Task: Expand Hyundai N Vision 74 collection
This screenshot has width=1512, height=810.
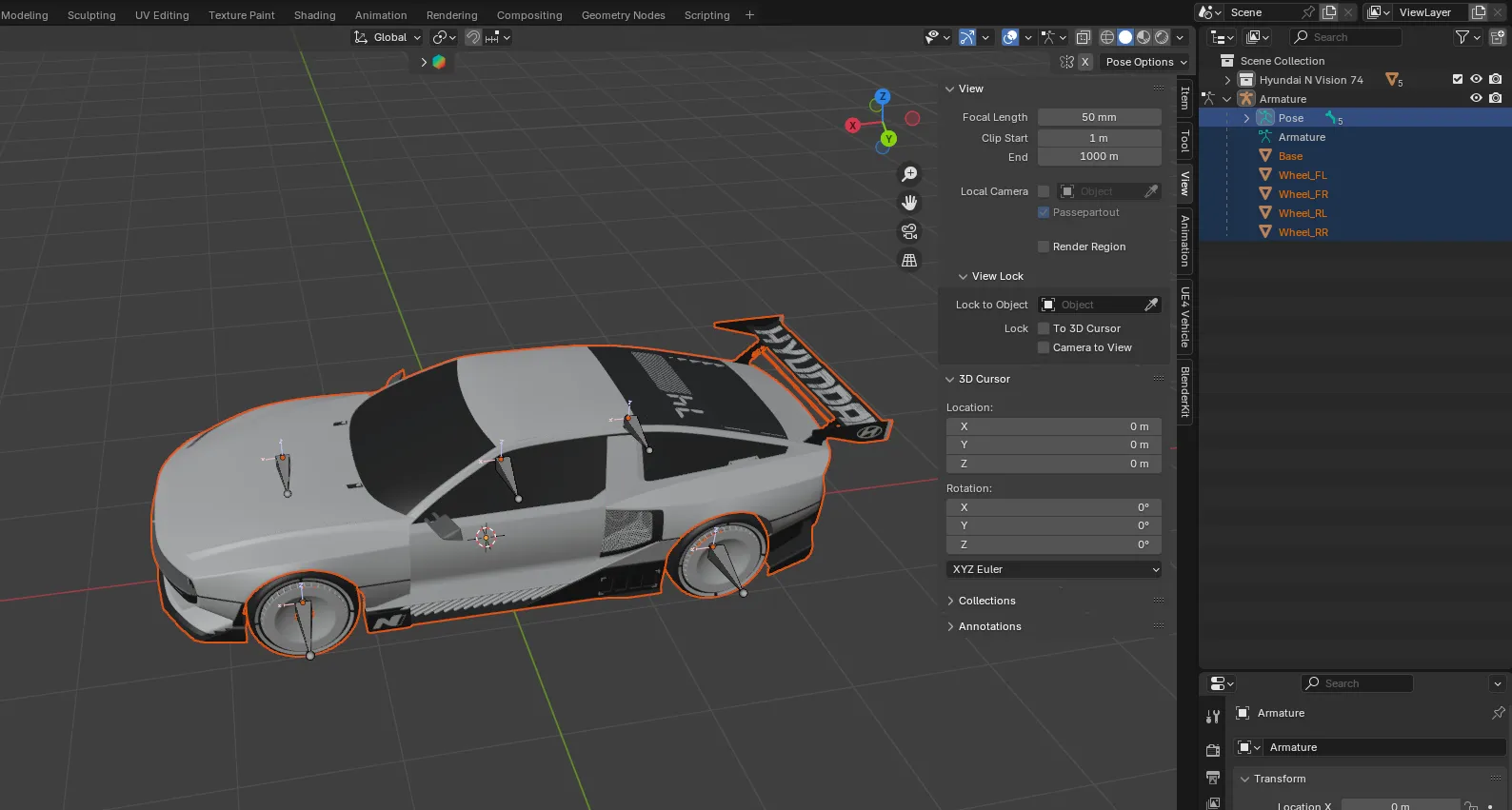Action: 1227,80
